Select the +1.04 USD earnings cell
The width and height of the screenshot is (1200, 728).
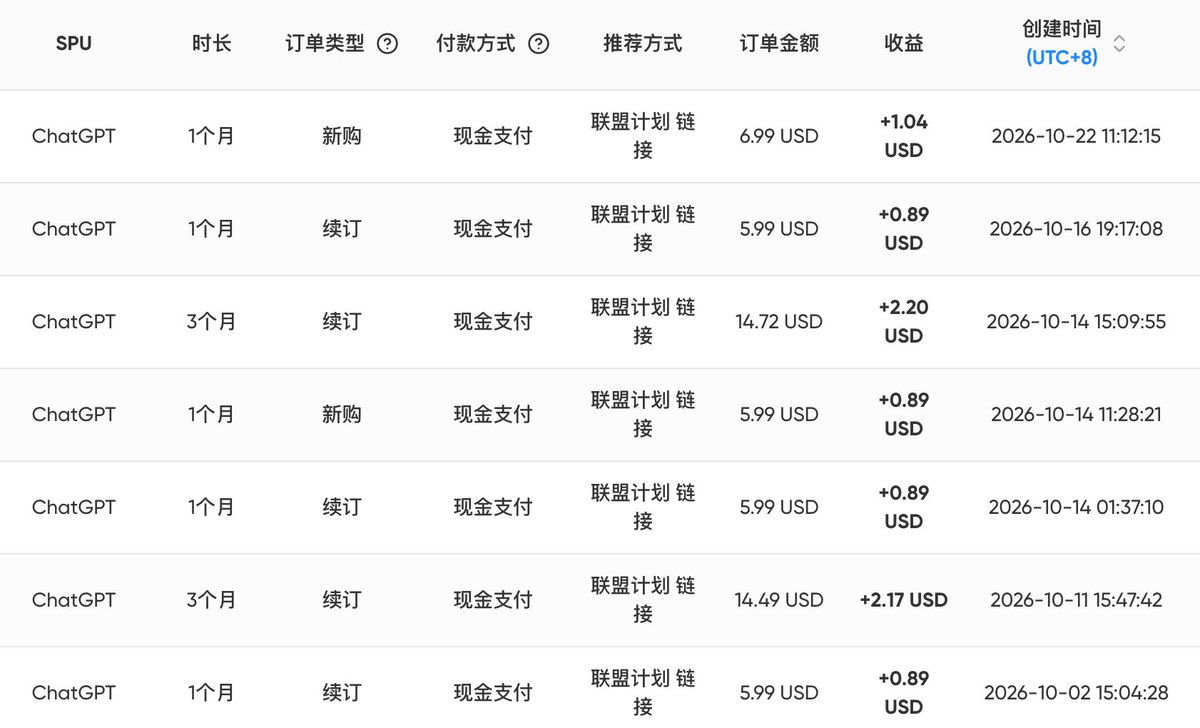click(904, 136)
